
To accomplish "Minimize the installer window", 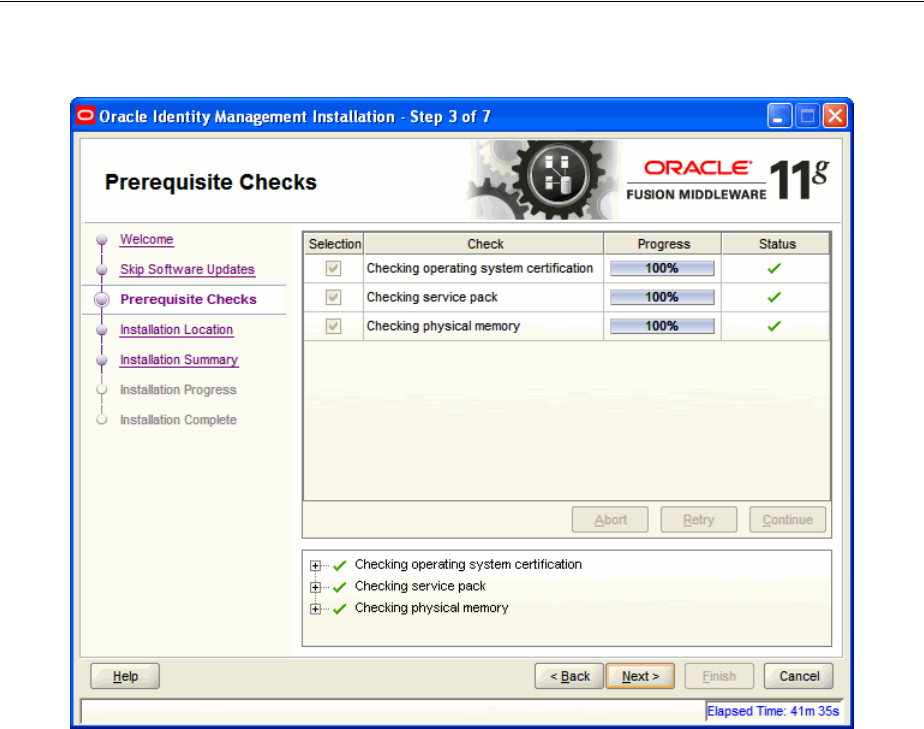I will click(x=779, y=116).
